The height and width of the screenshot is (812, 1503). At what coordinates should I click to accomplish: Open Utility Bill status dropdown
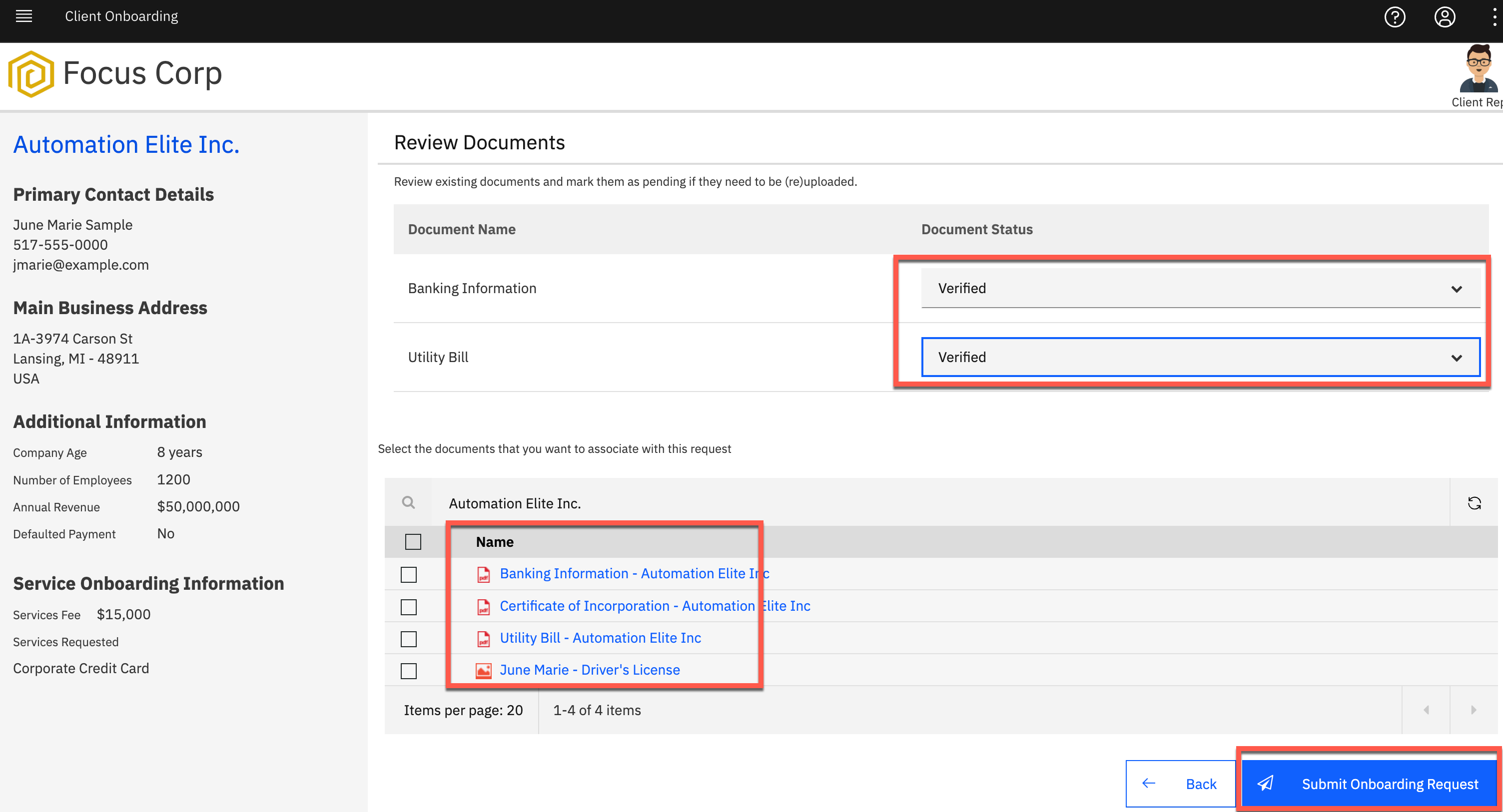tap(1200, 357)
